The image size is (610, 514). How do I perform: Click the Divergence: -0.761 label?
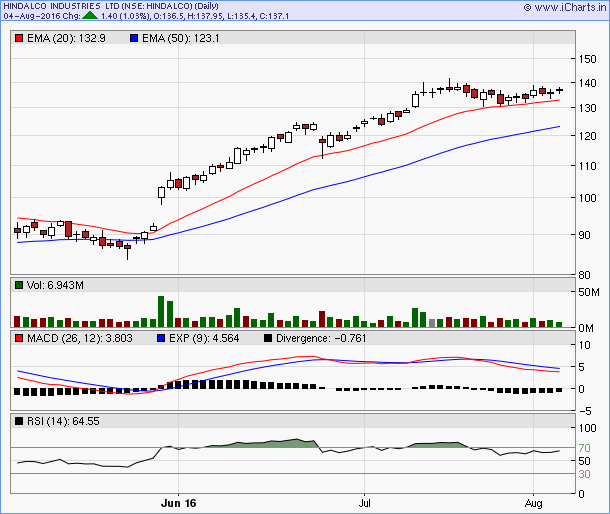(x=321, y=339)
